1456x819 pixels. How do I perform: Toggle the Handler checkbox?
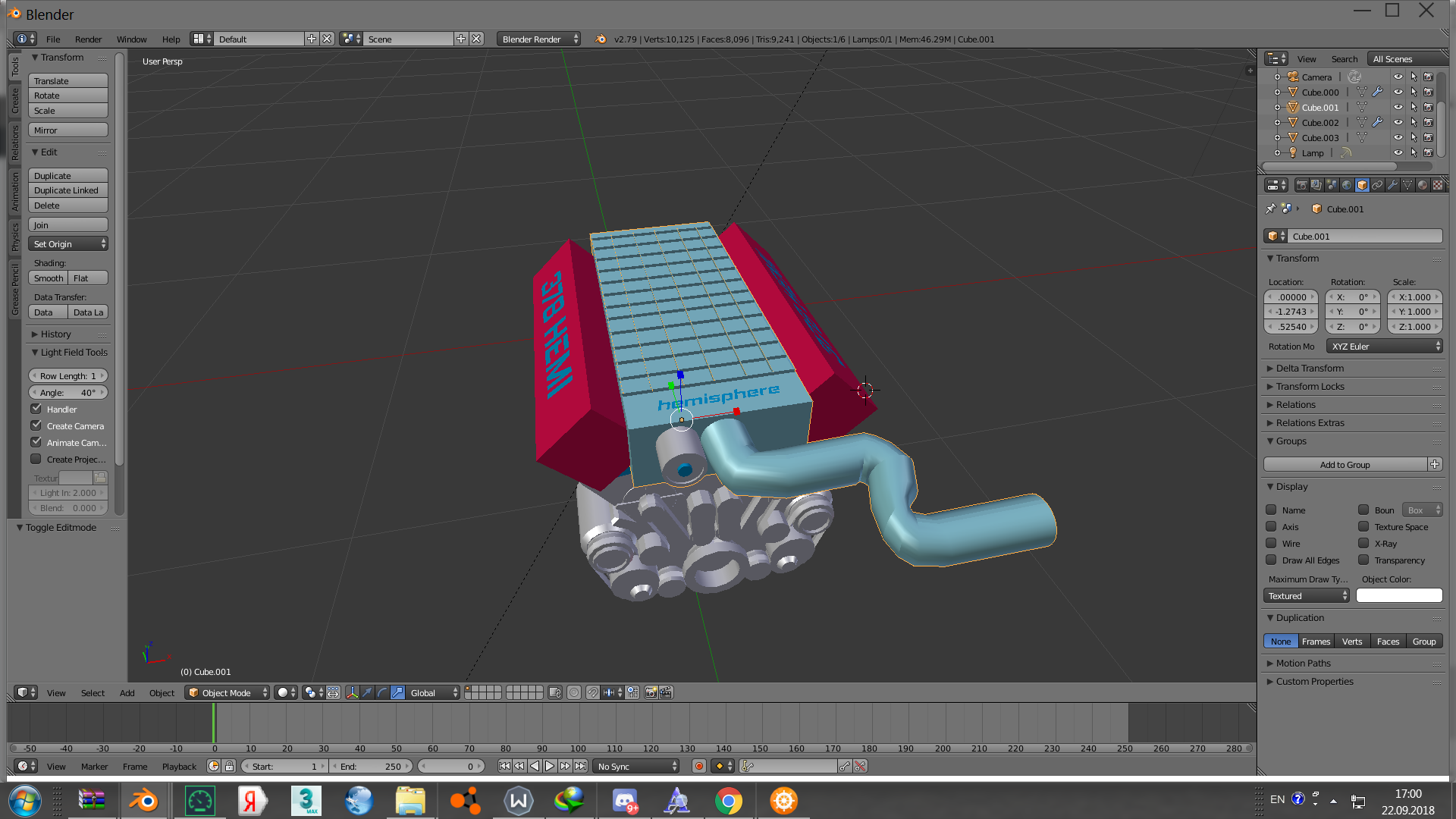36,409
